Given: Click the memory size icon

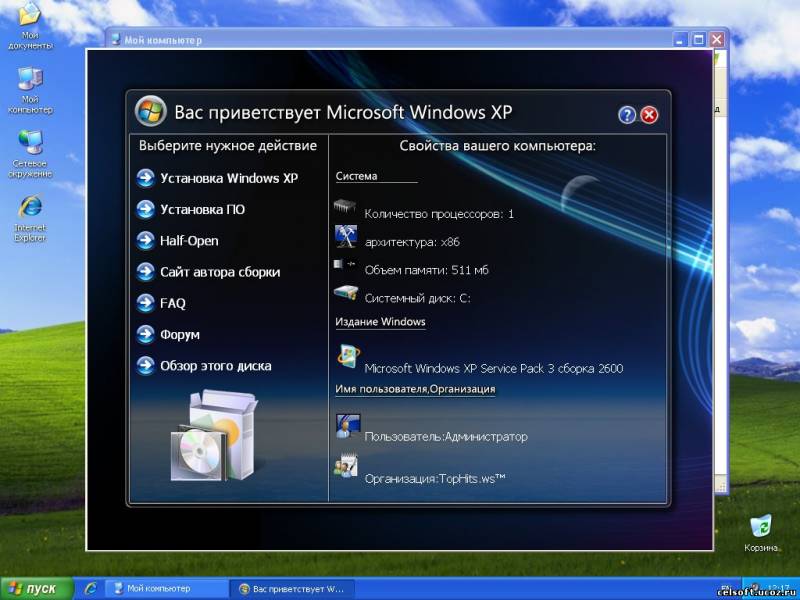Looking at the screenshot, I should [x=345, y=264].
